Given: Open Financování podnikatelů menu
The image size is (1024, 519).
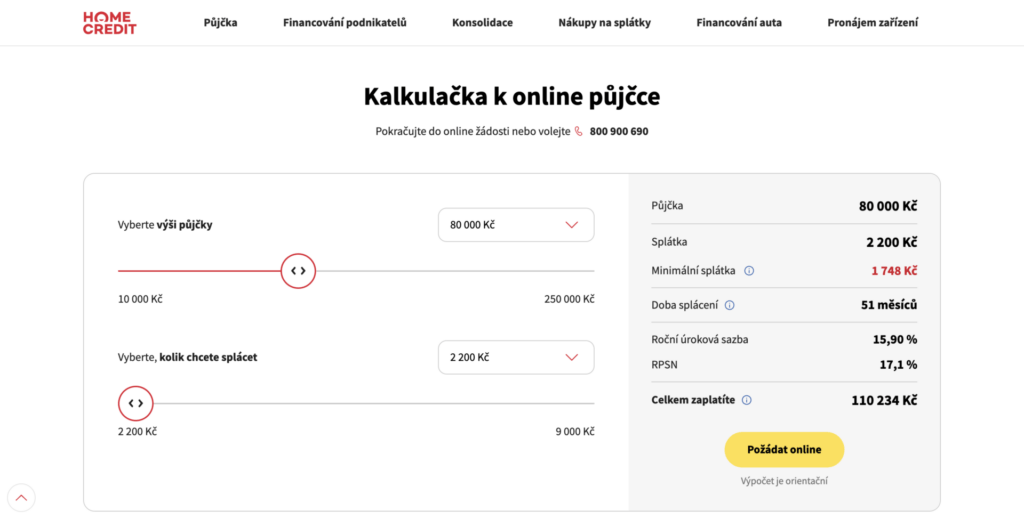Looking at the screenshot, I should [x=345, y=23].
